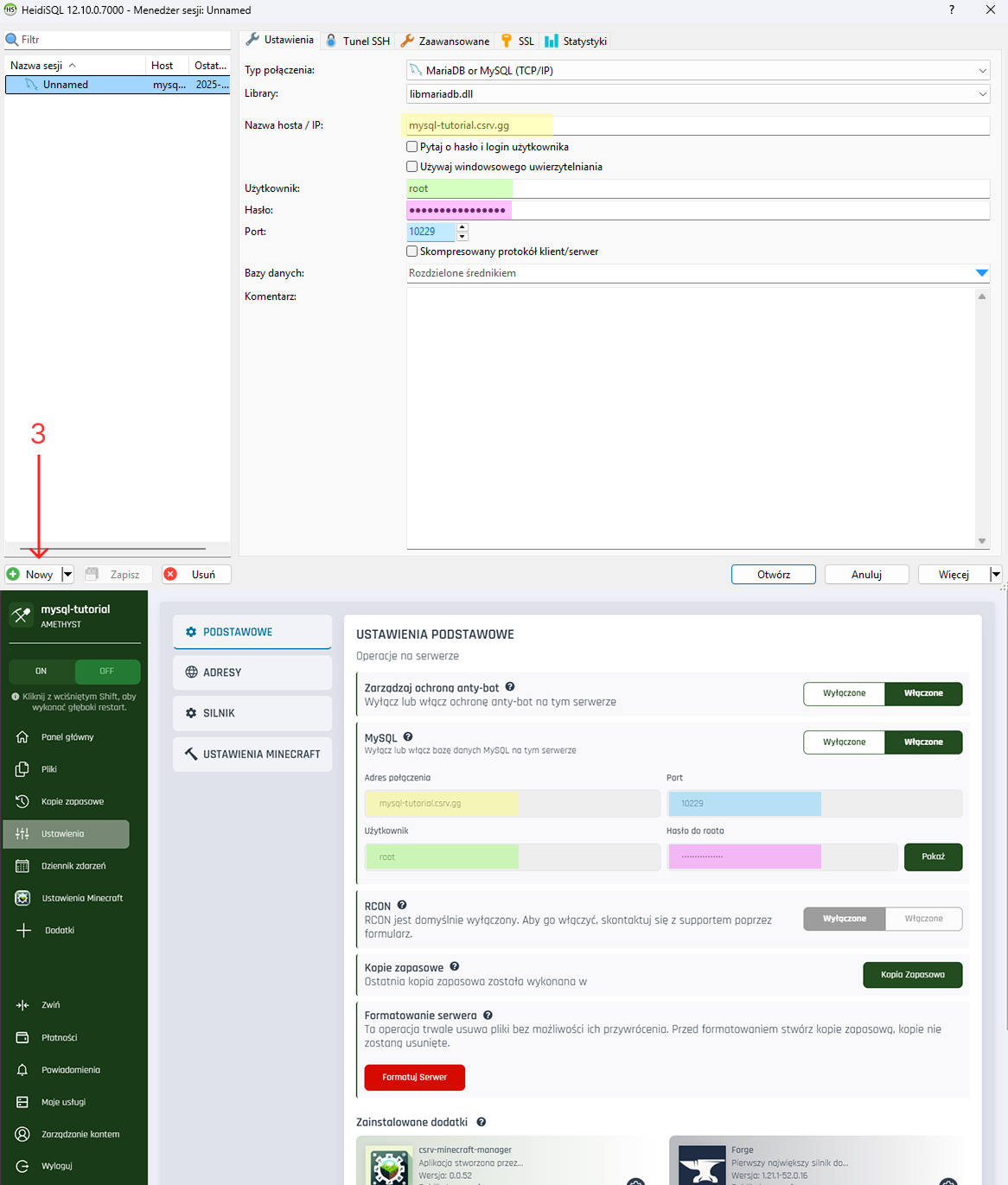Switch the server power toggle to OFF
Image resolution: width=1008 pixels, height=1185 pixels.
106,671
